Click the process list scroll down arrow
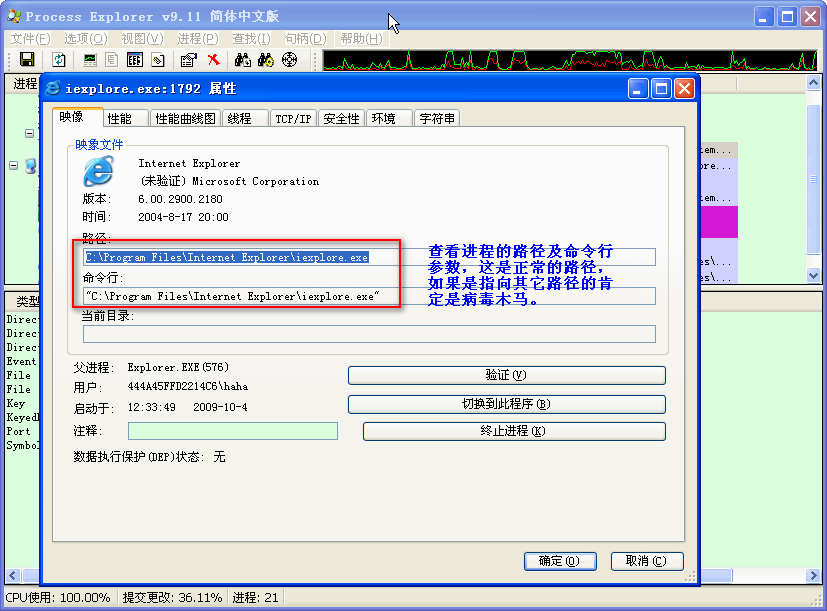Screen dimensions: 827x611 [813, 275]
